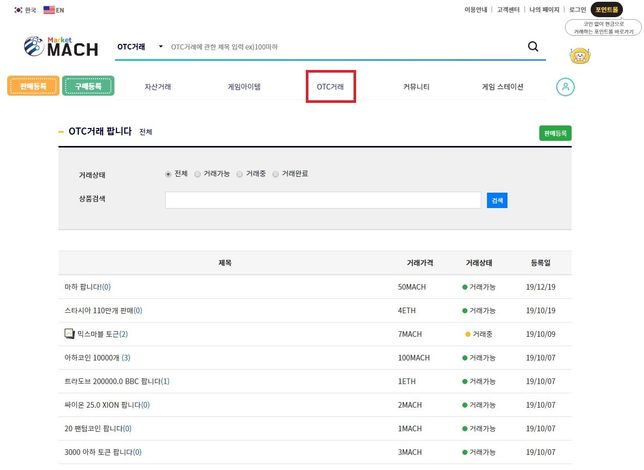Viewport: 644px width, 470px height.
Task: Open the OTC거래 menu tab
Action: coord(330,87)
